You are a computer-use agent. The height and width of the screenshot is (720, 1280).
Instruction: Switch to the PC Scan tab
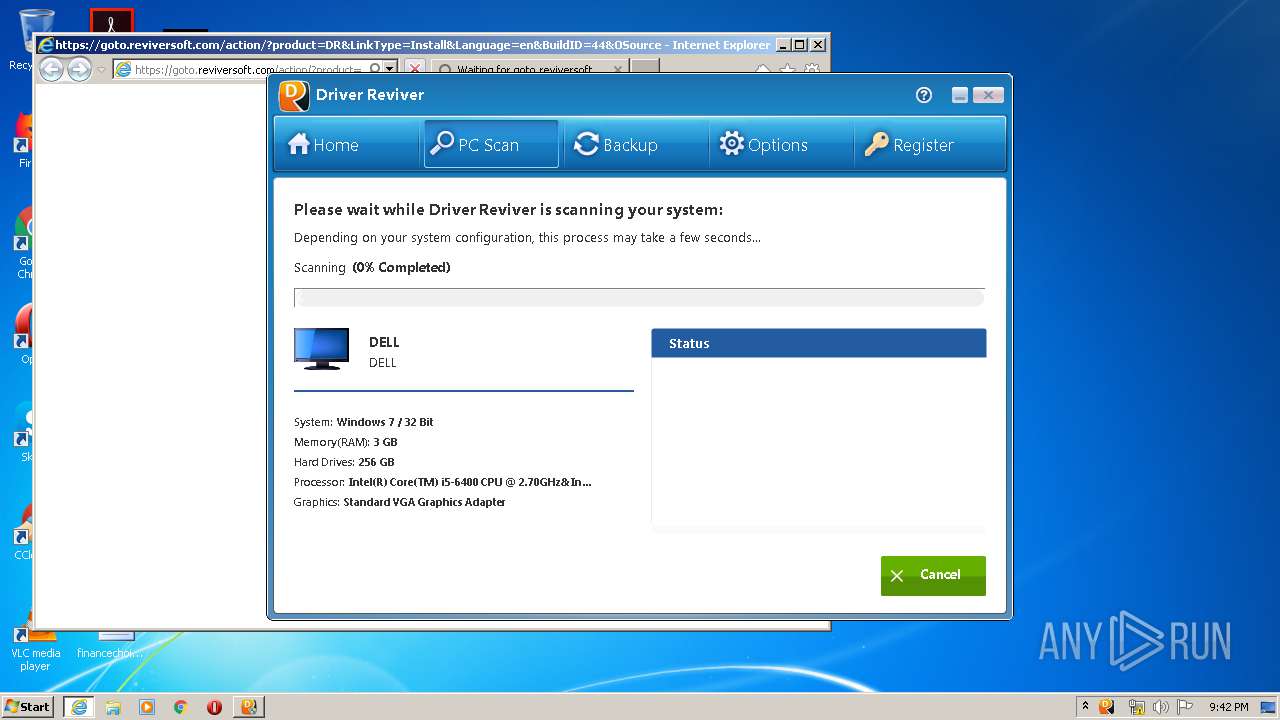[491, 145]
